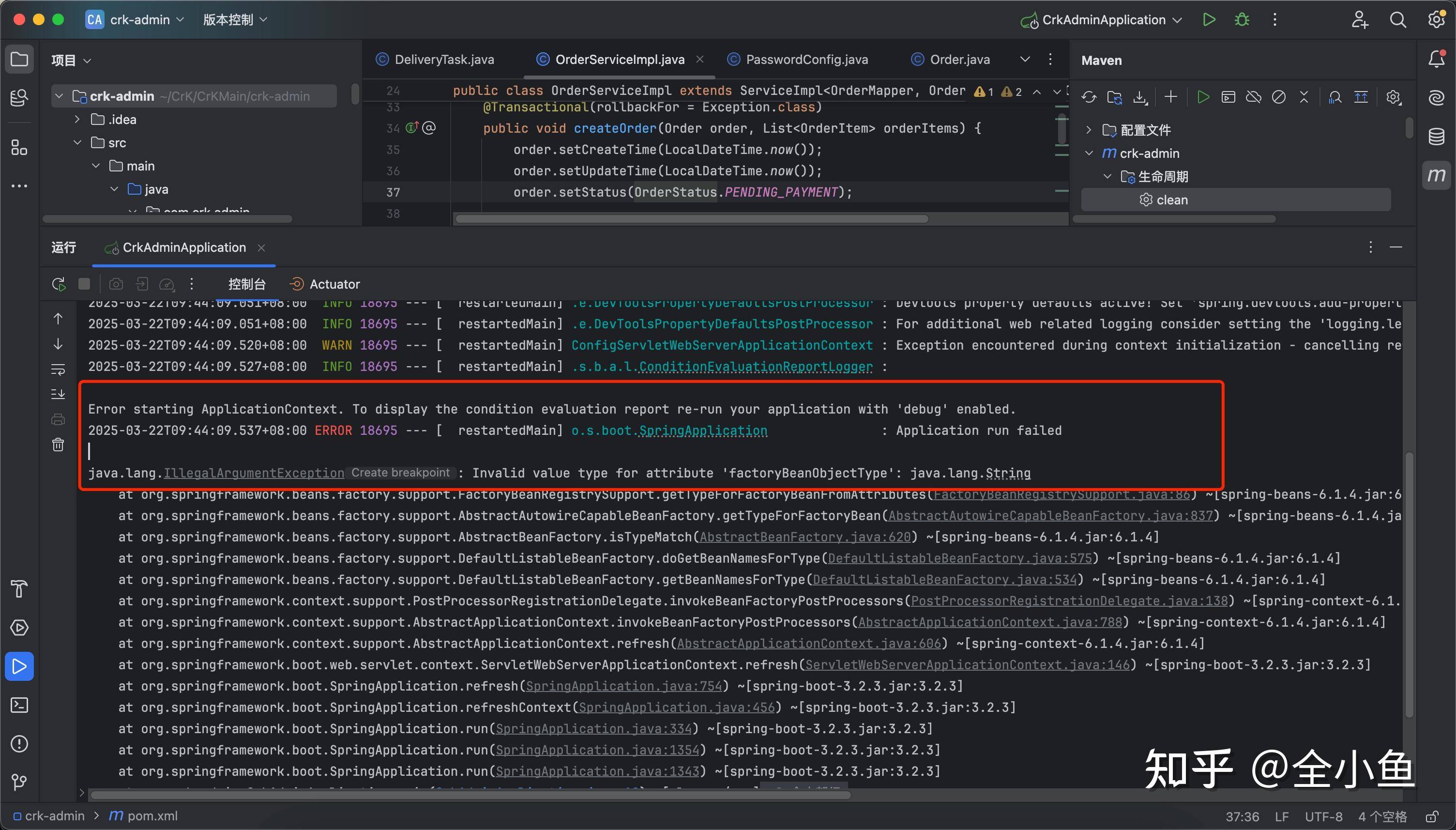
Task: Reload all Maven projects icon
Action: (1089, 97)
